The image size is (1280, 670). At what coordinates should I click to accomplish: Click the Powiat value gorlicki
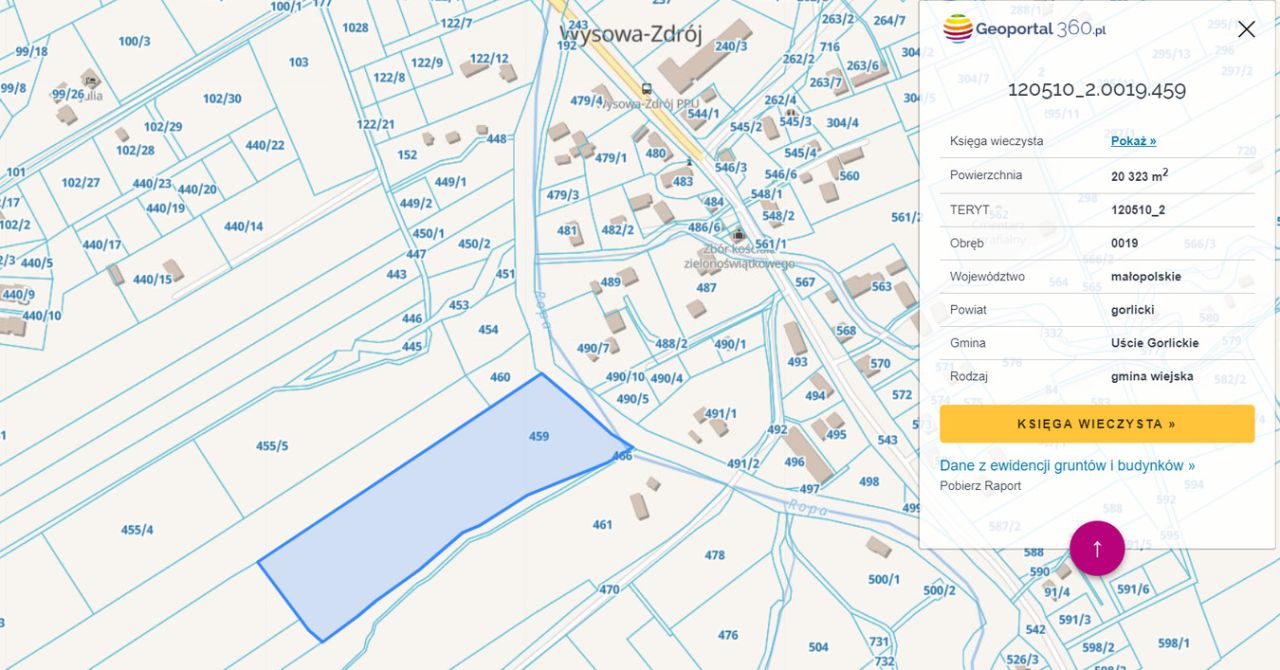click(1132, 310)
